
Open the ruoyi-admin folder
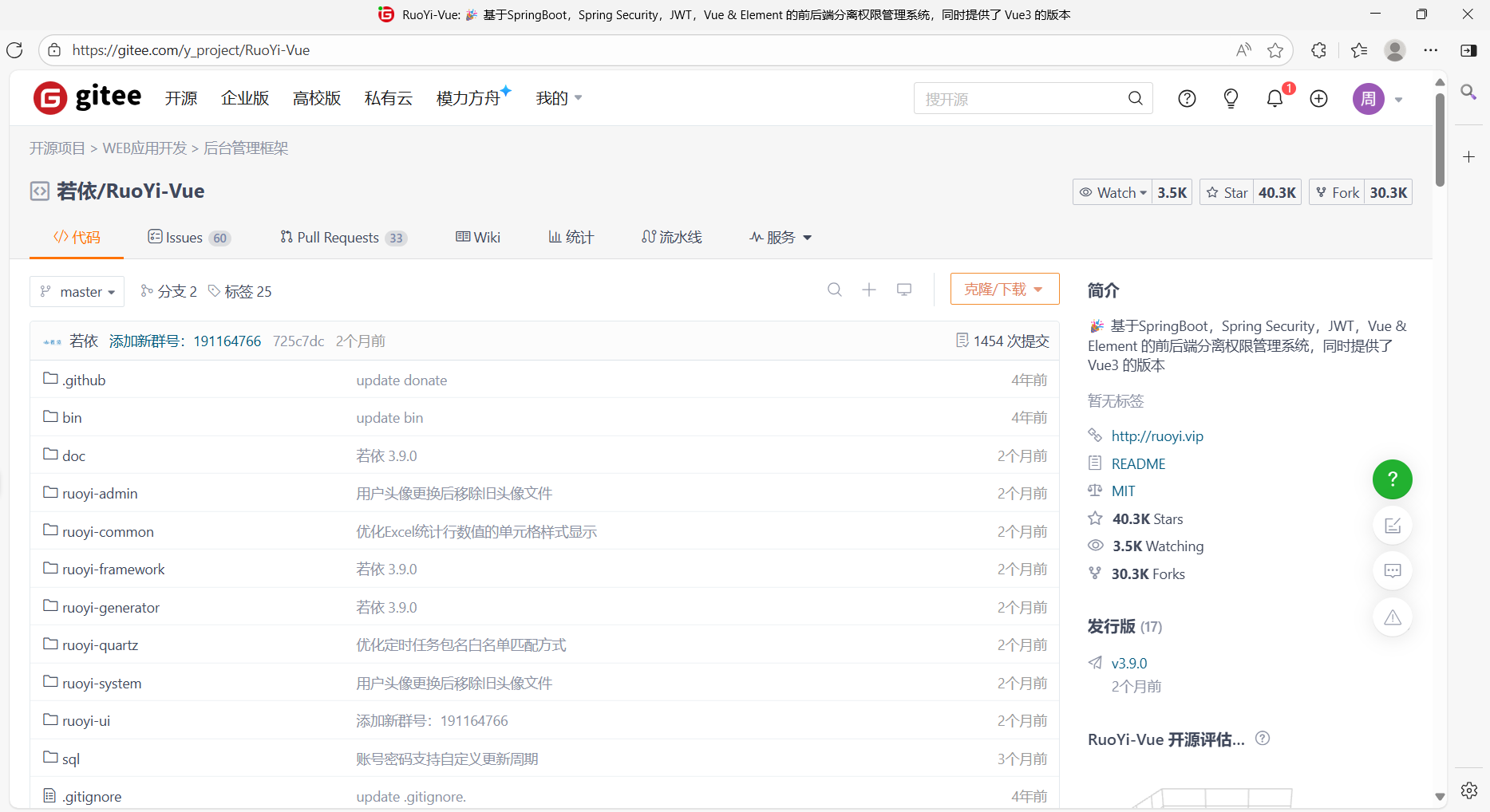point(100,493)
